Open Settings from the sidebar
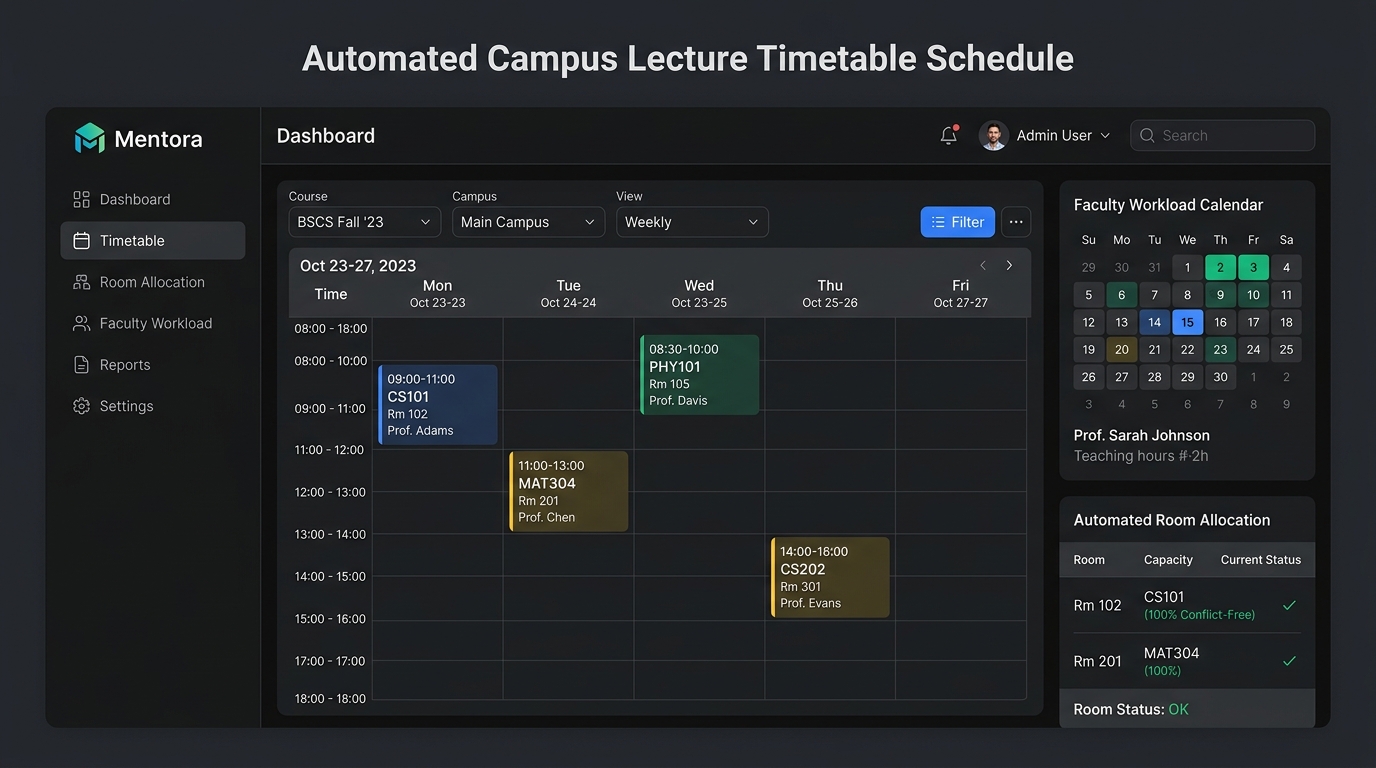Screen dimensions: 1376x768 [153, 406]
